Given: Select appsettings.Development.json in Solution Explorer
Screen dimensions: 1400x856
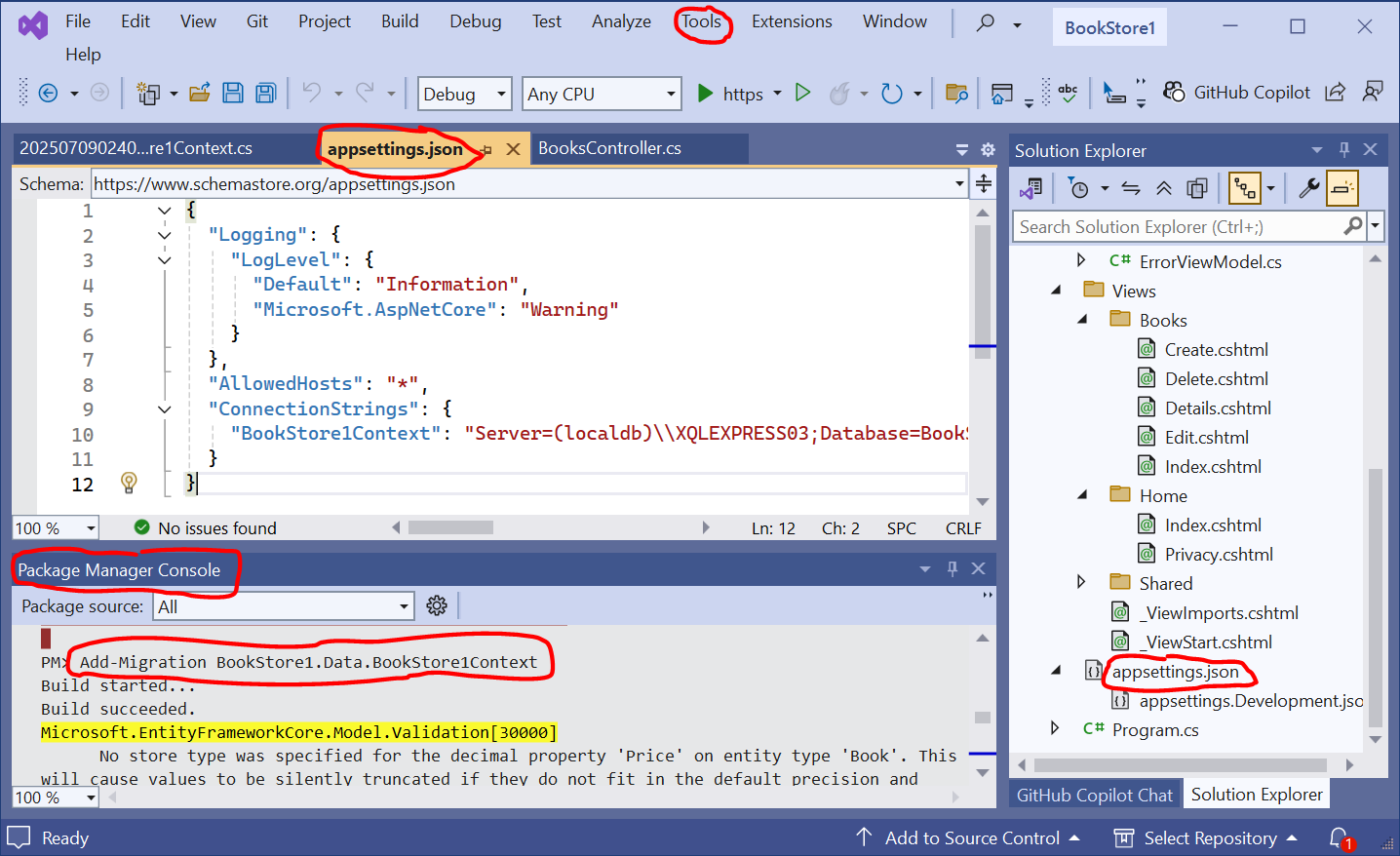Looking at the screenshot, I should coord(1252,700).
